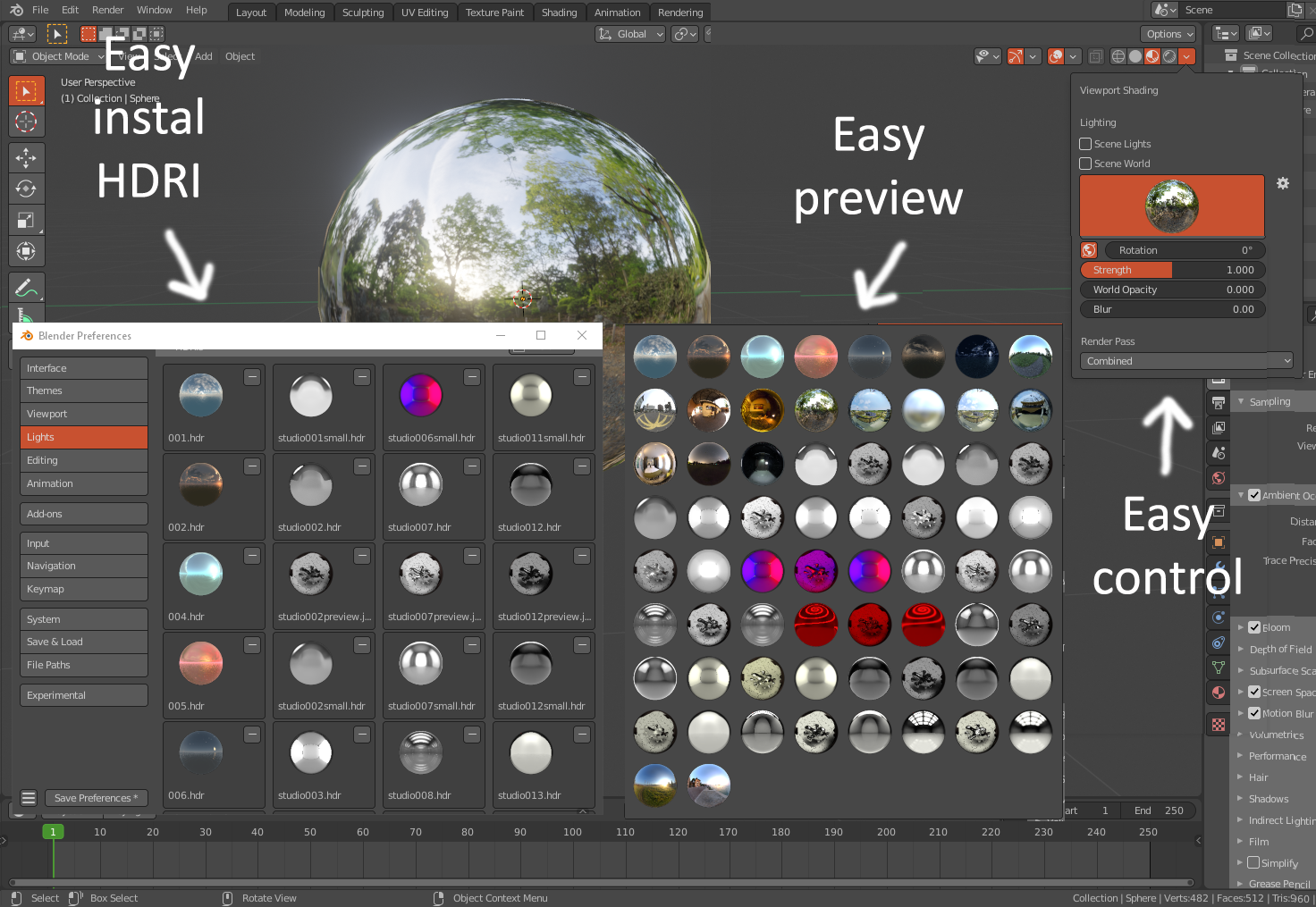Disable the Motion Blur checkbox
The width and height of the screenshot is (1316, 907).
point(1254,713)
